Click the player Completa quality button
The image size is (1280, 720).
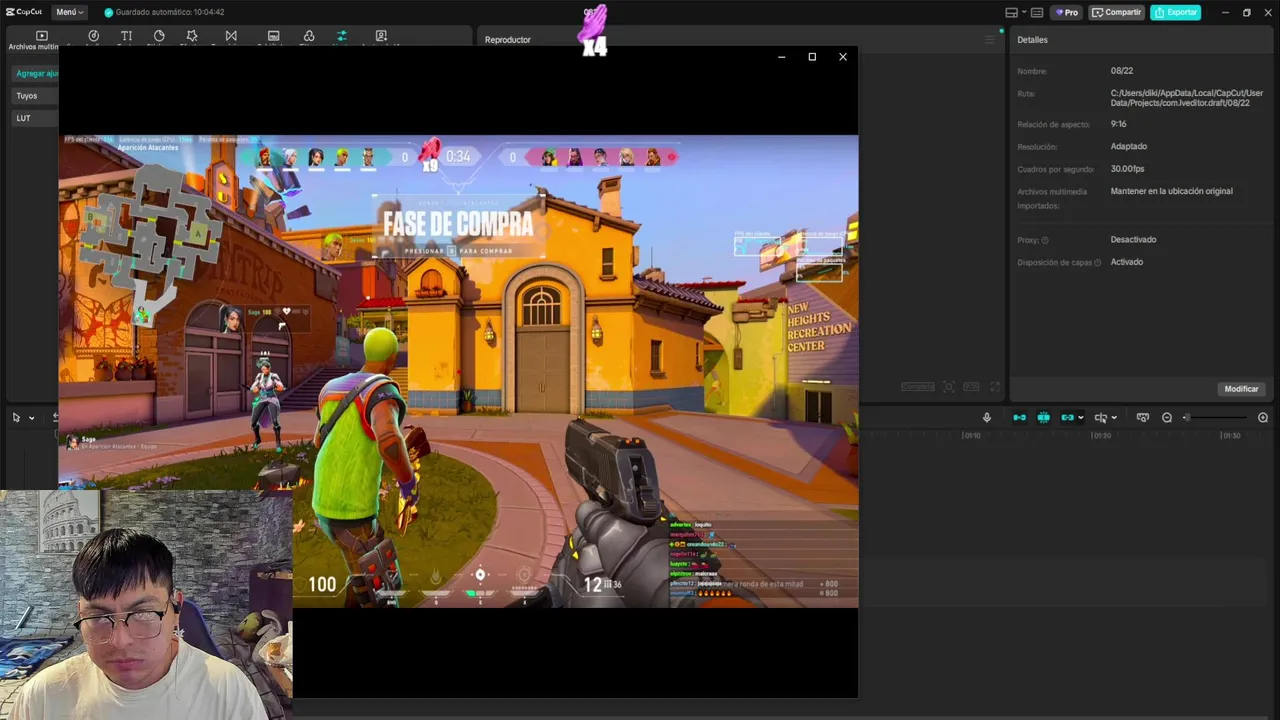pos(918,387)
